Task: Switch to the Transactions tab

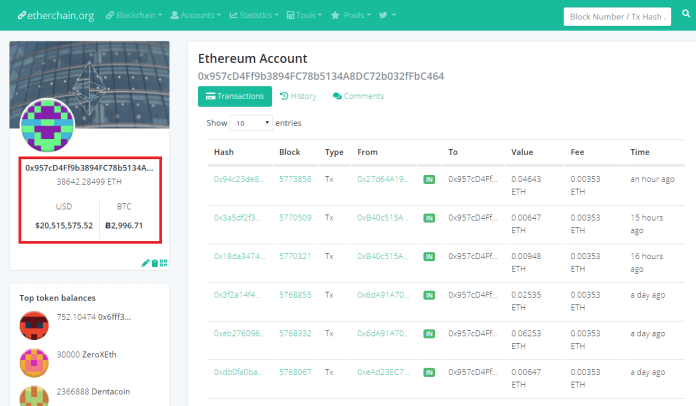Action: coord(235,96)
